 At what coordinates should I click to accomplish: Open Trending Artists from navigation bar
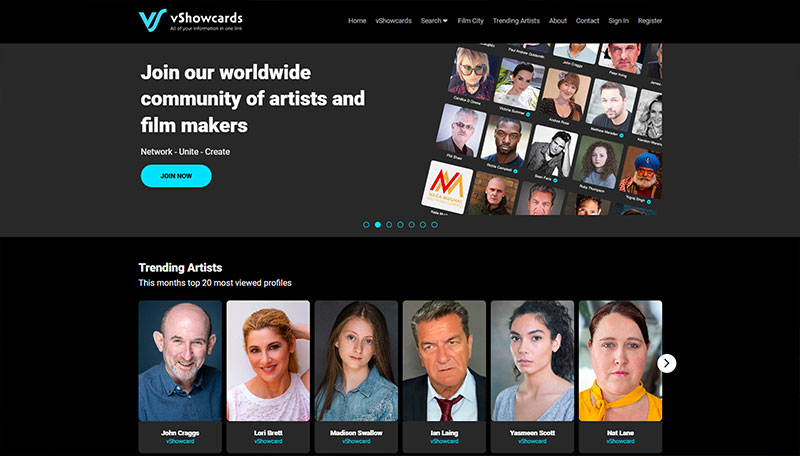pos(516,21)
